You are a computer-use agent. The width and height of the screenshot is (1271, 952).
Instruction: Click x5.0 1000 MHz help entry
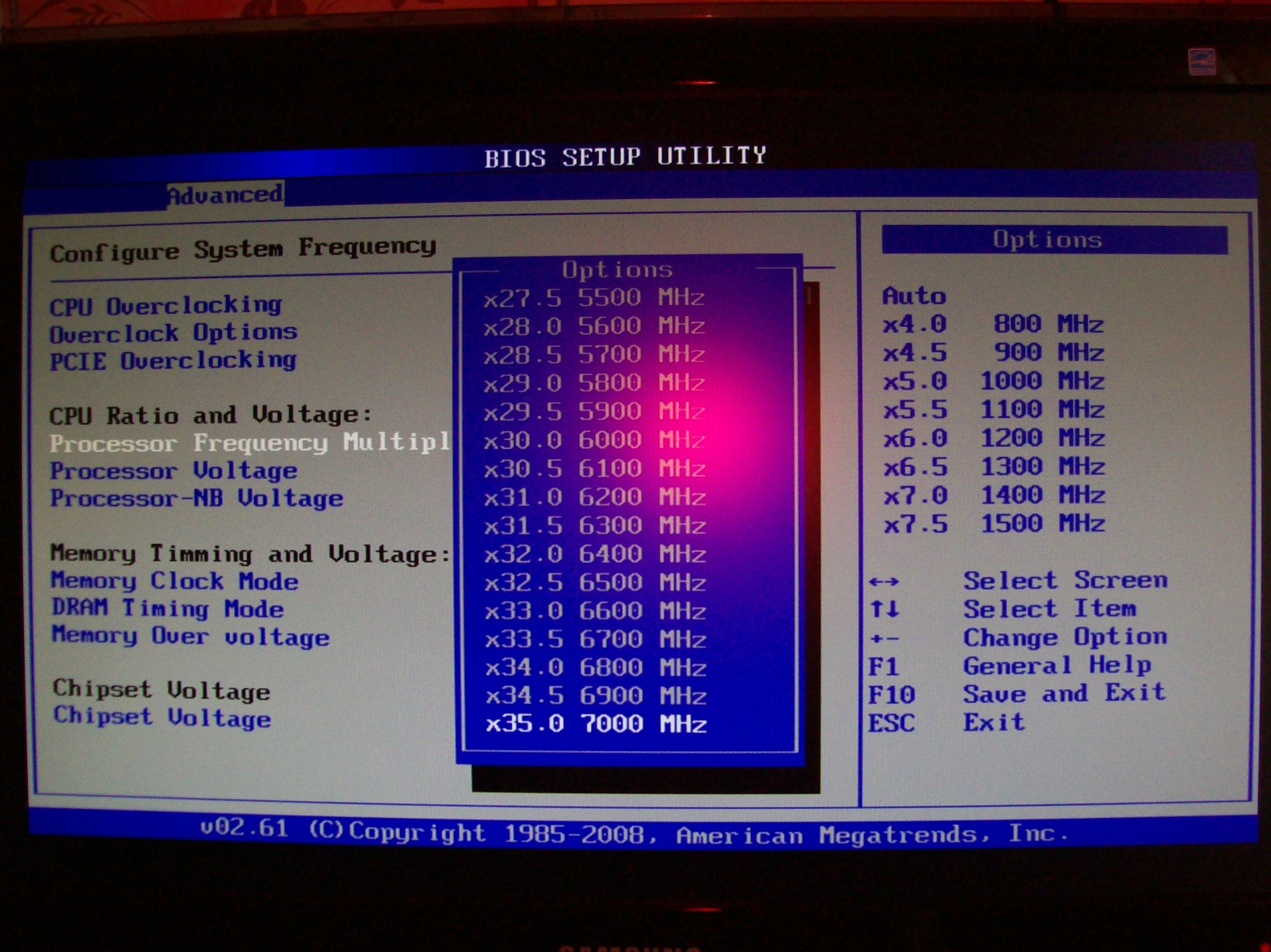point(993,381)
